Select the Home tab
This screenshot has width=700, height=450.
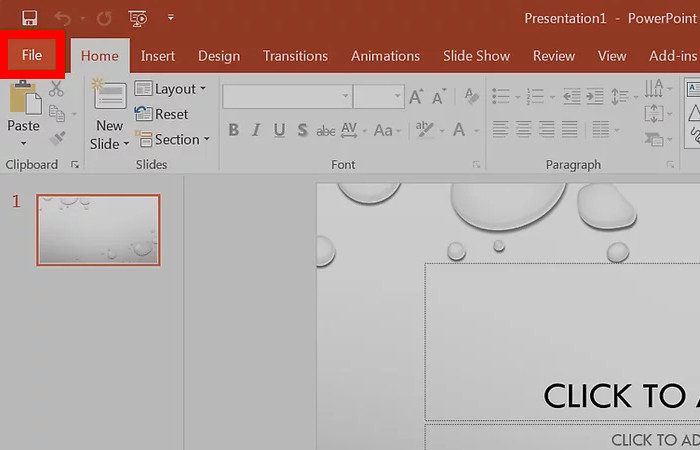click(100, 56)
